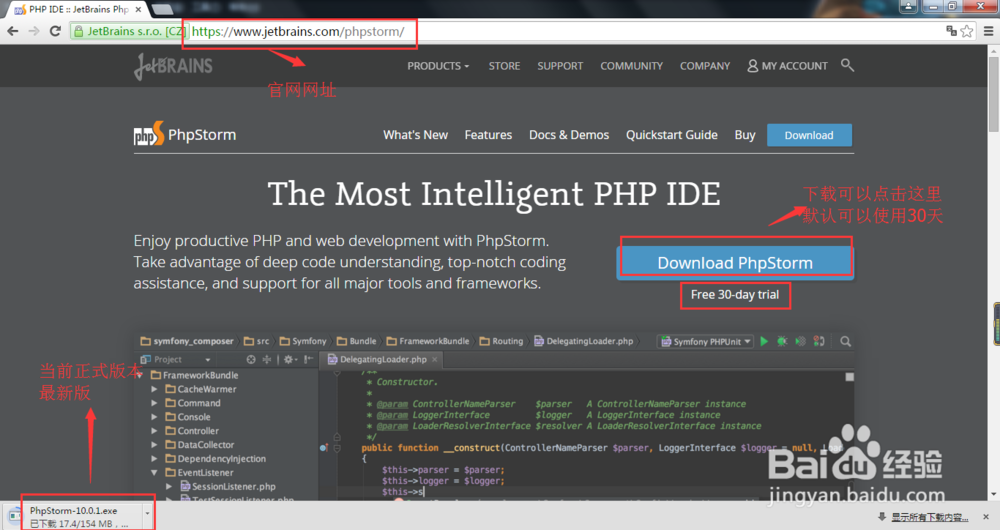Click the scroll-from-source icon in Project panel
The height and width of the screenshot is (530, 1000).
point(251,359)
